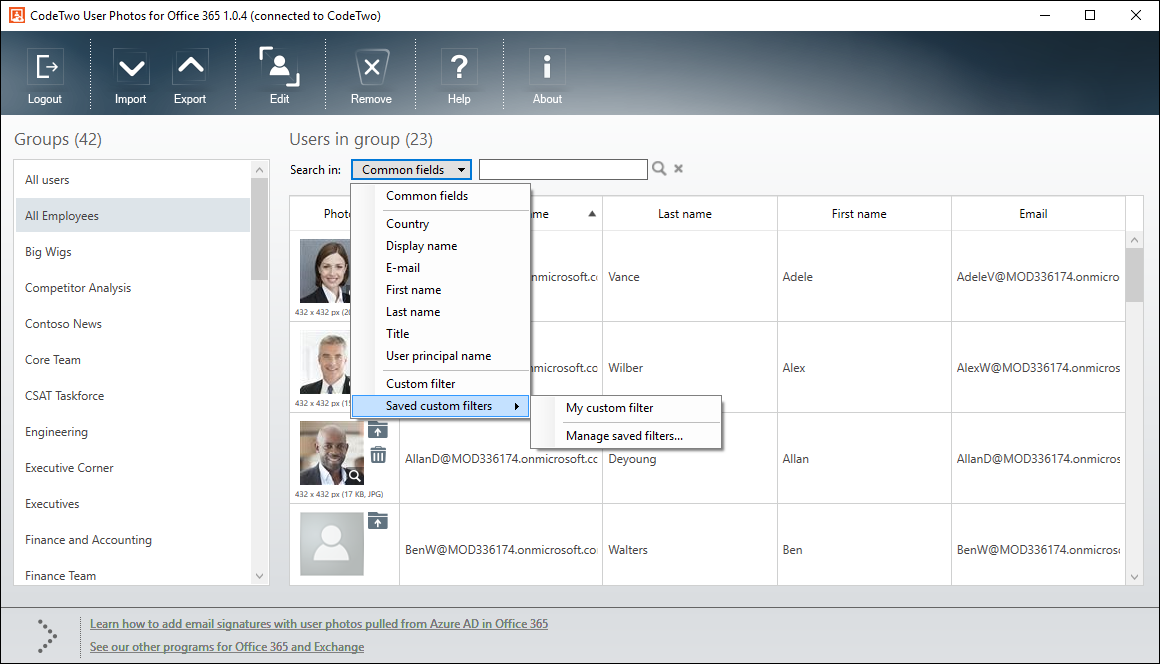
Task: Select the All Employees group
Action: coord(133,216)
